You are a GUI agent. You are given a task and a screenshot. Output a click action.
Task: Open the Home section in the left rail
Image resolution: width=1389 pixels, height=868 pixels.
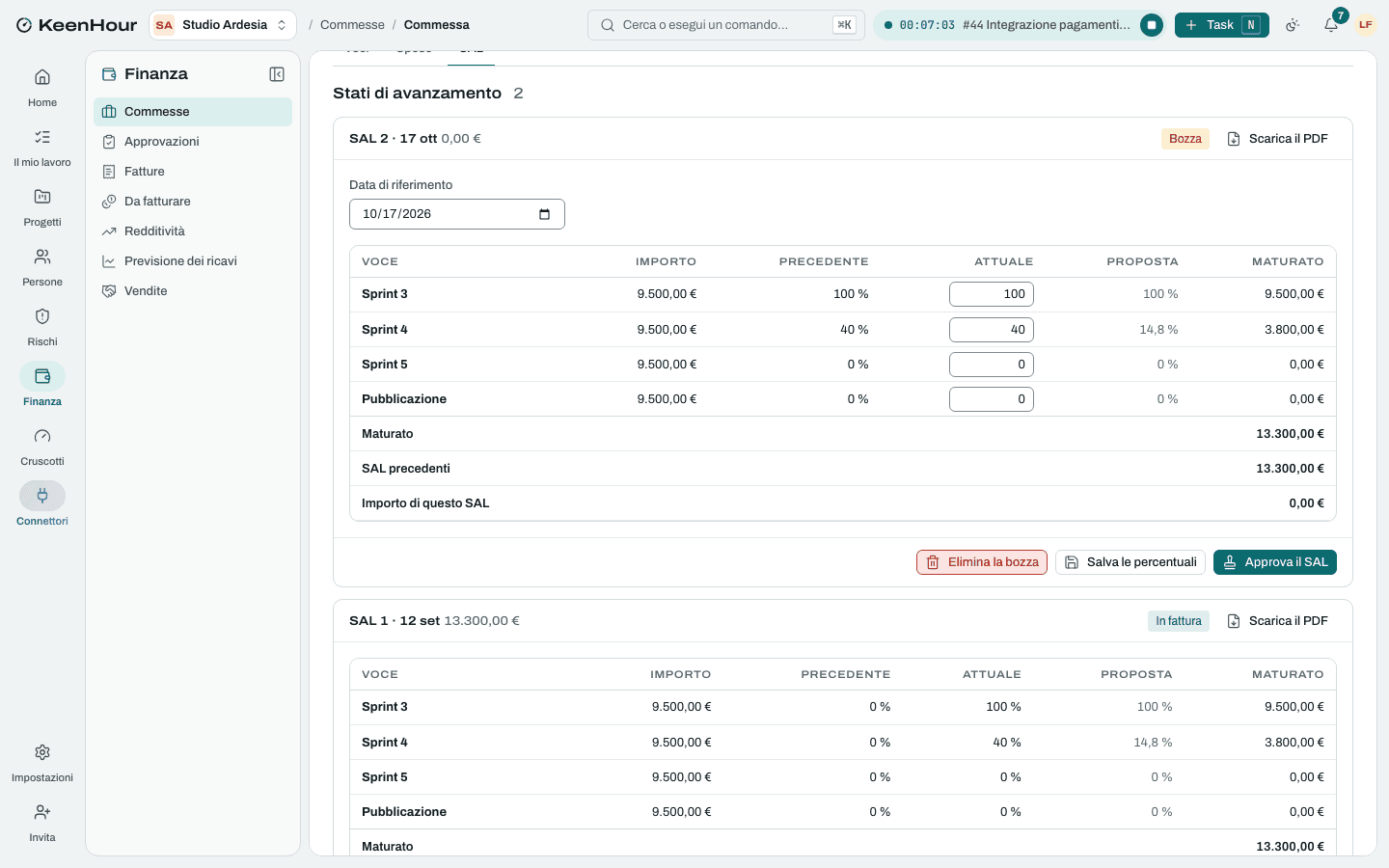click(42, 88)
